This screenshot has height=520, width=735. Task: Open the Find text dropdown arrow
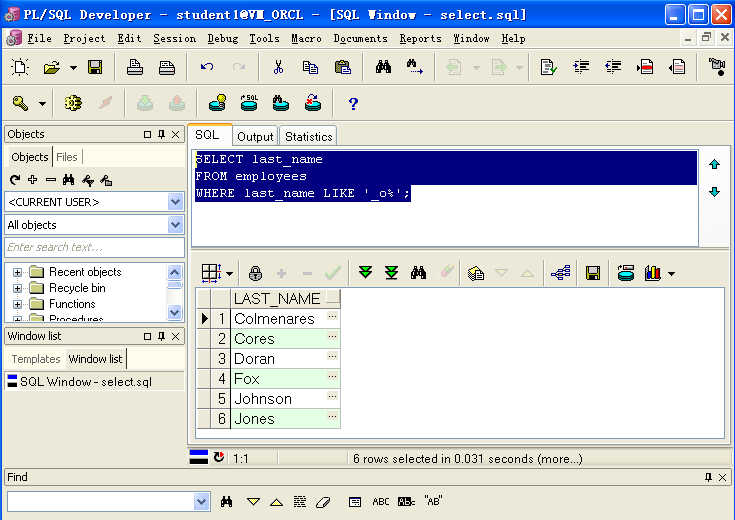(202, 502)
